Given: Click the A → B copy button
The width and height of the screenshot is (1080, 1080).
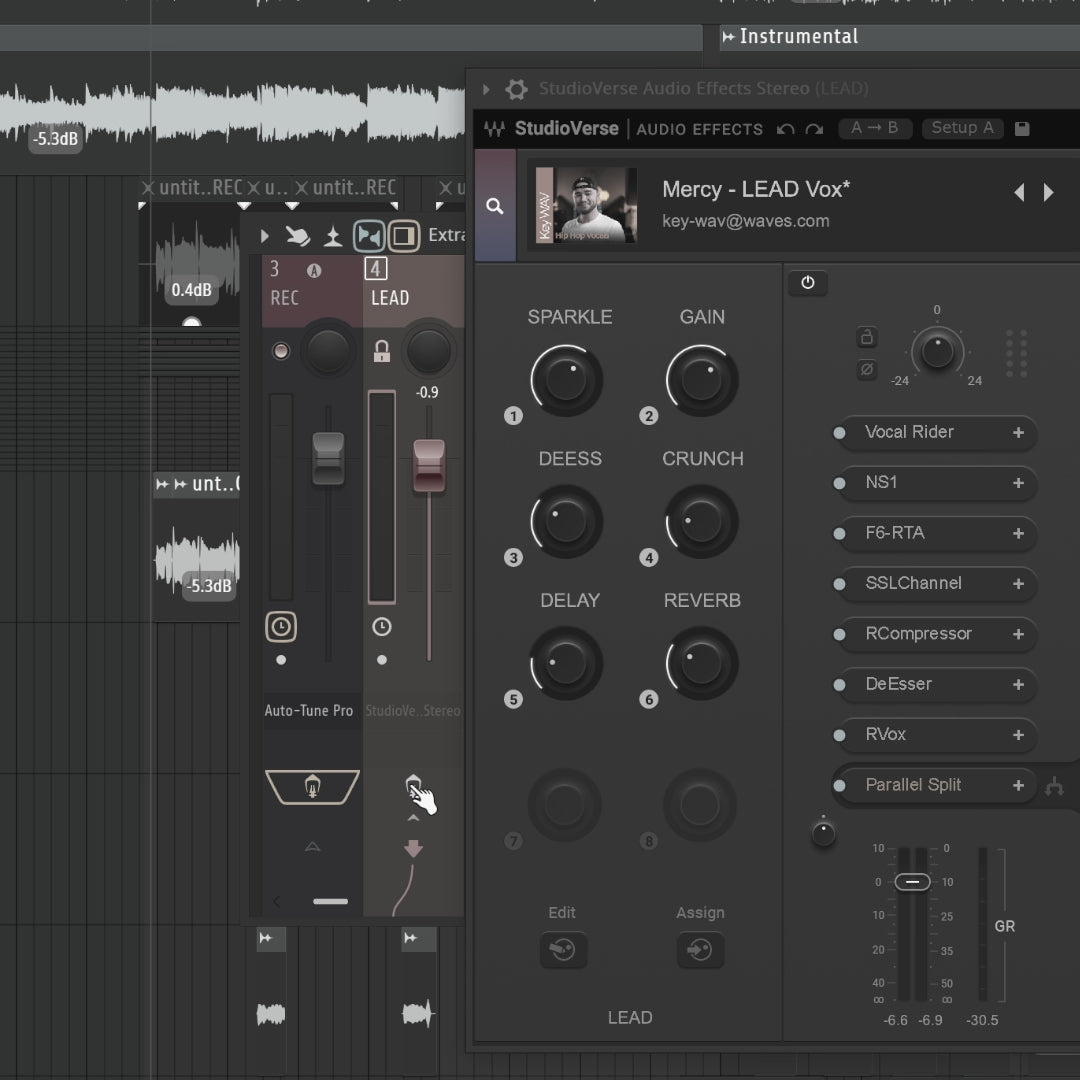Looking at the screenshot, I should coord(874,128).
